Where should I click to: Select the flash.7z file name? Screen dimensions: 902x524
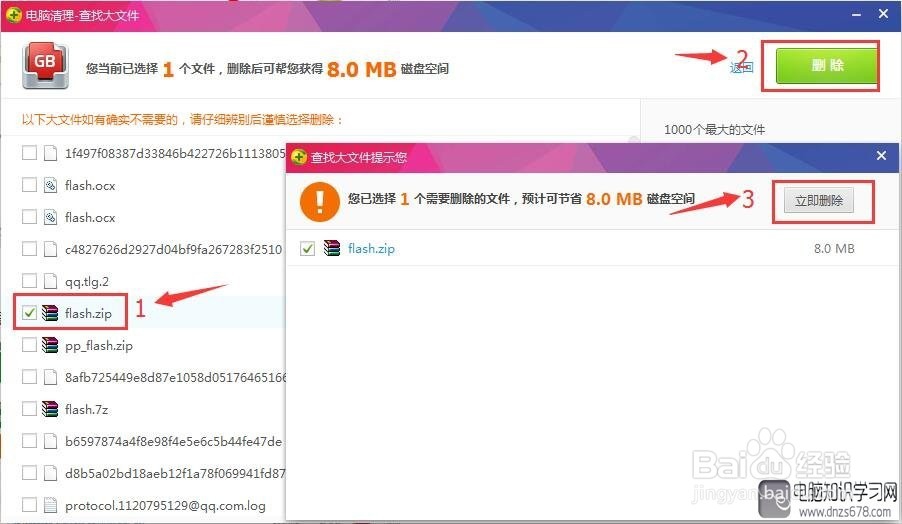(86, 410)
